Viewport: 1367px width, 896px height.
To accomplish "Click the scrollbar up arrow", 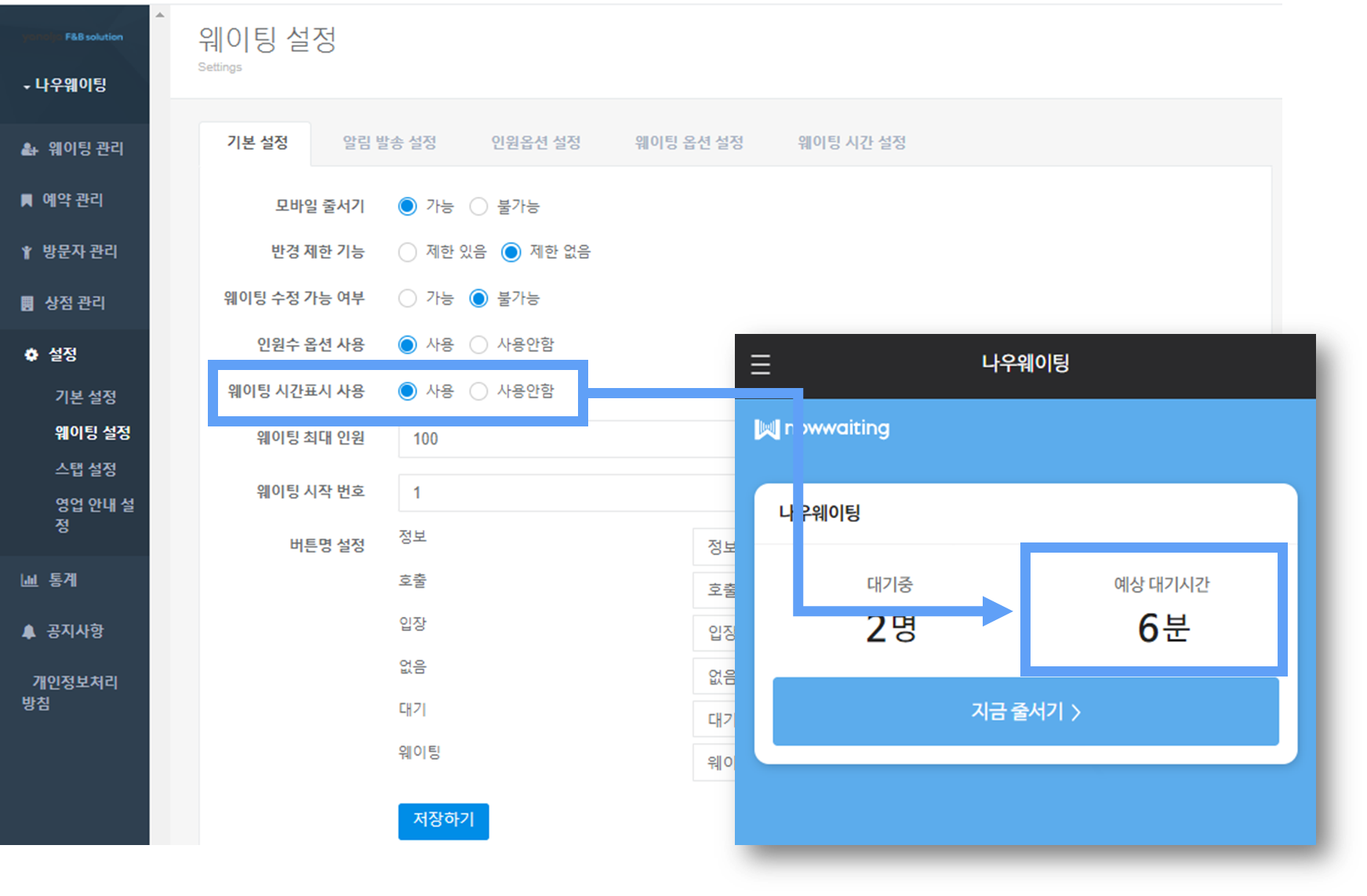I will pos(160,15).
